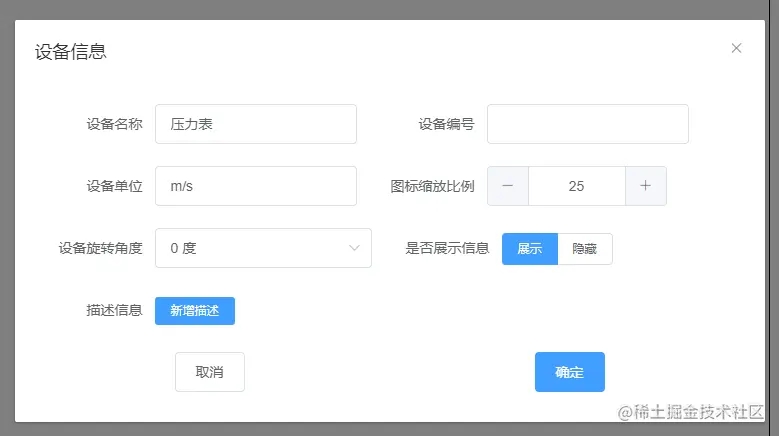The width and height of the screenshot is (779, 436).
Task: Confirm with the 确定 button
Action: (x=570, y=372)
